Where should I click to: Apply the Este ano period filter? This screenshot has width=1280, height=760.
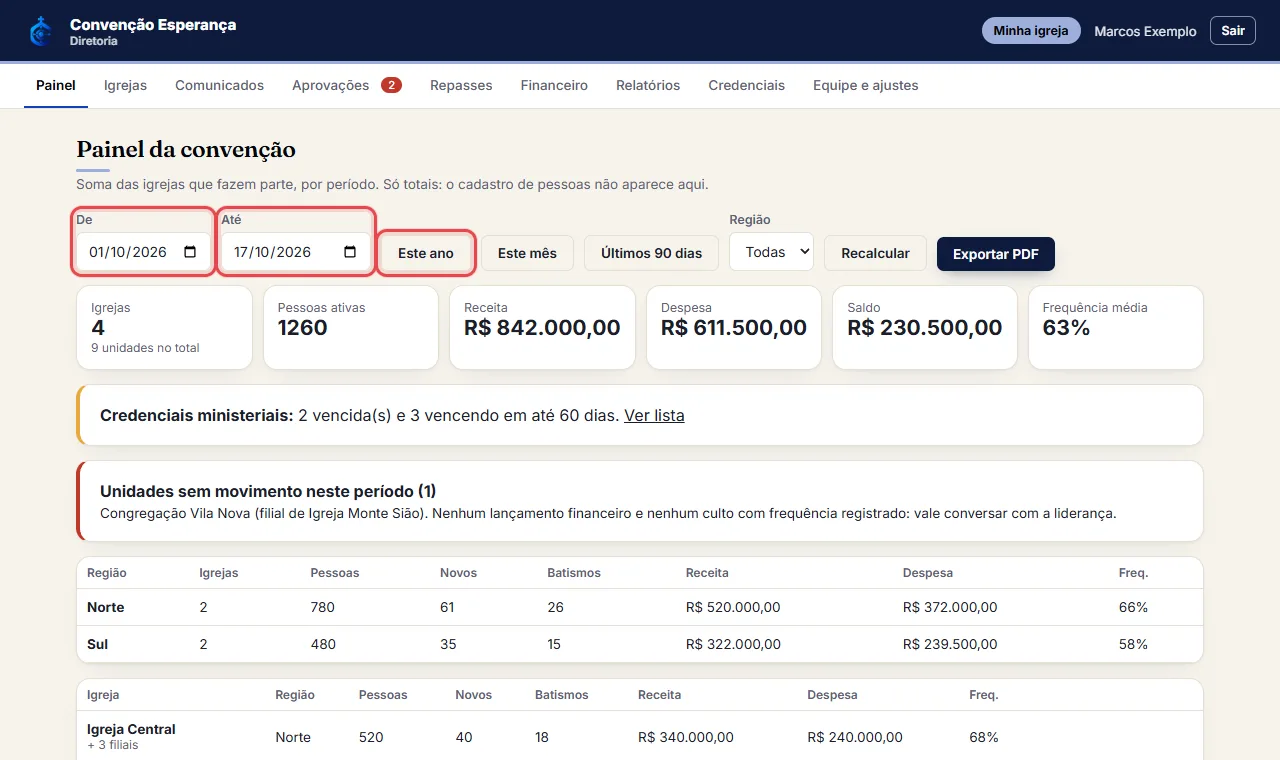point(426,253)
